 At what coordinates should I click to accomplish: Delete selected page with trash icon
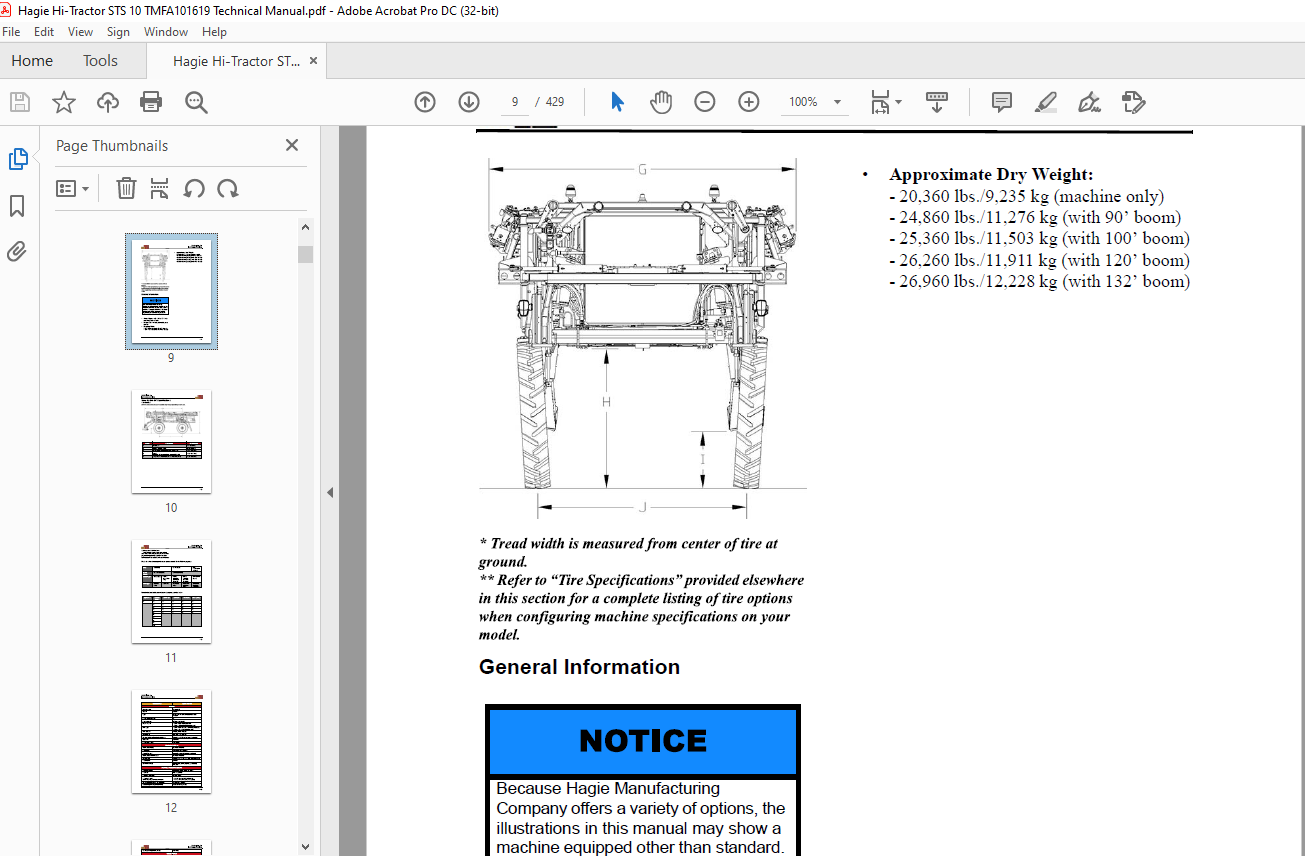click(x=126, y=188)
